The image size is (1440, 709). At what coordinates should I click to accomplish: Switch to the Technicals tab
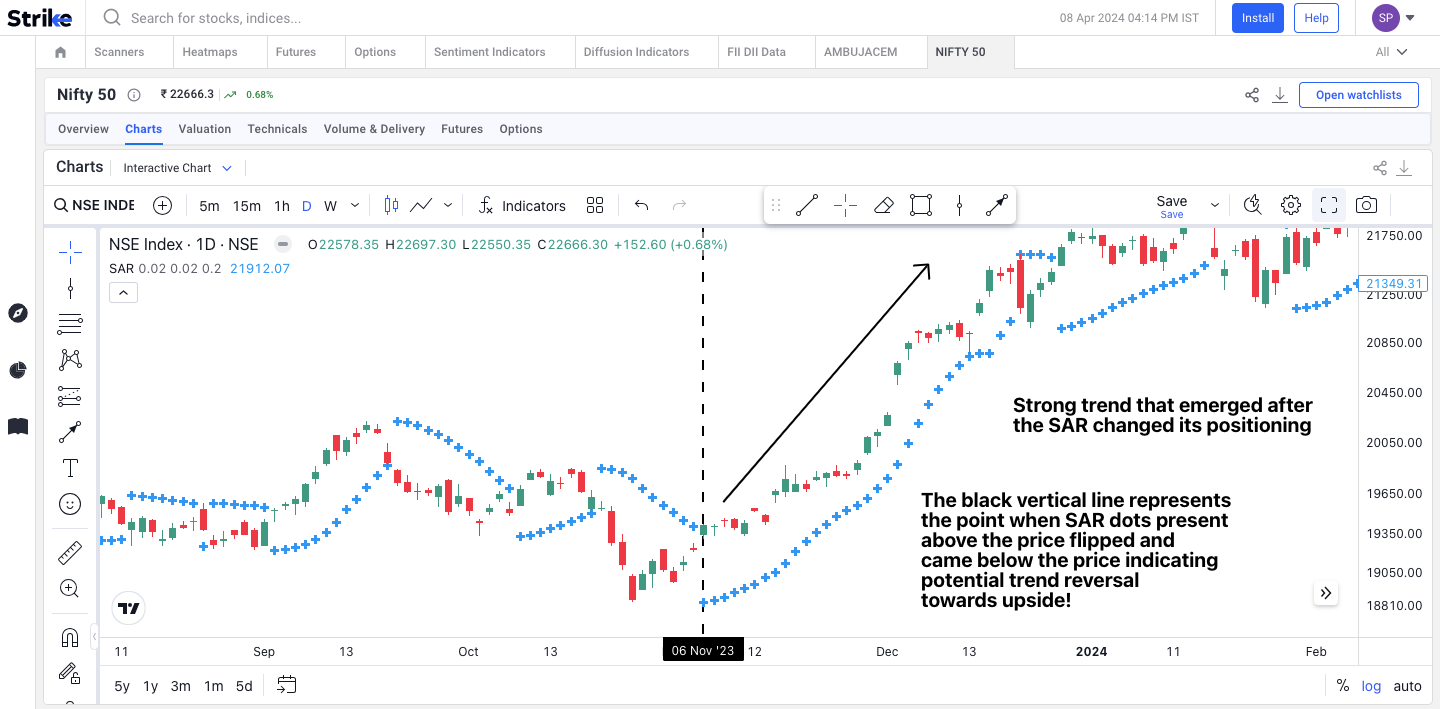(x=277, y=129)
